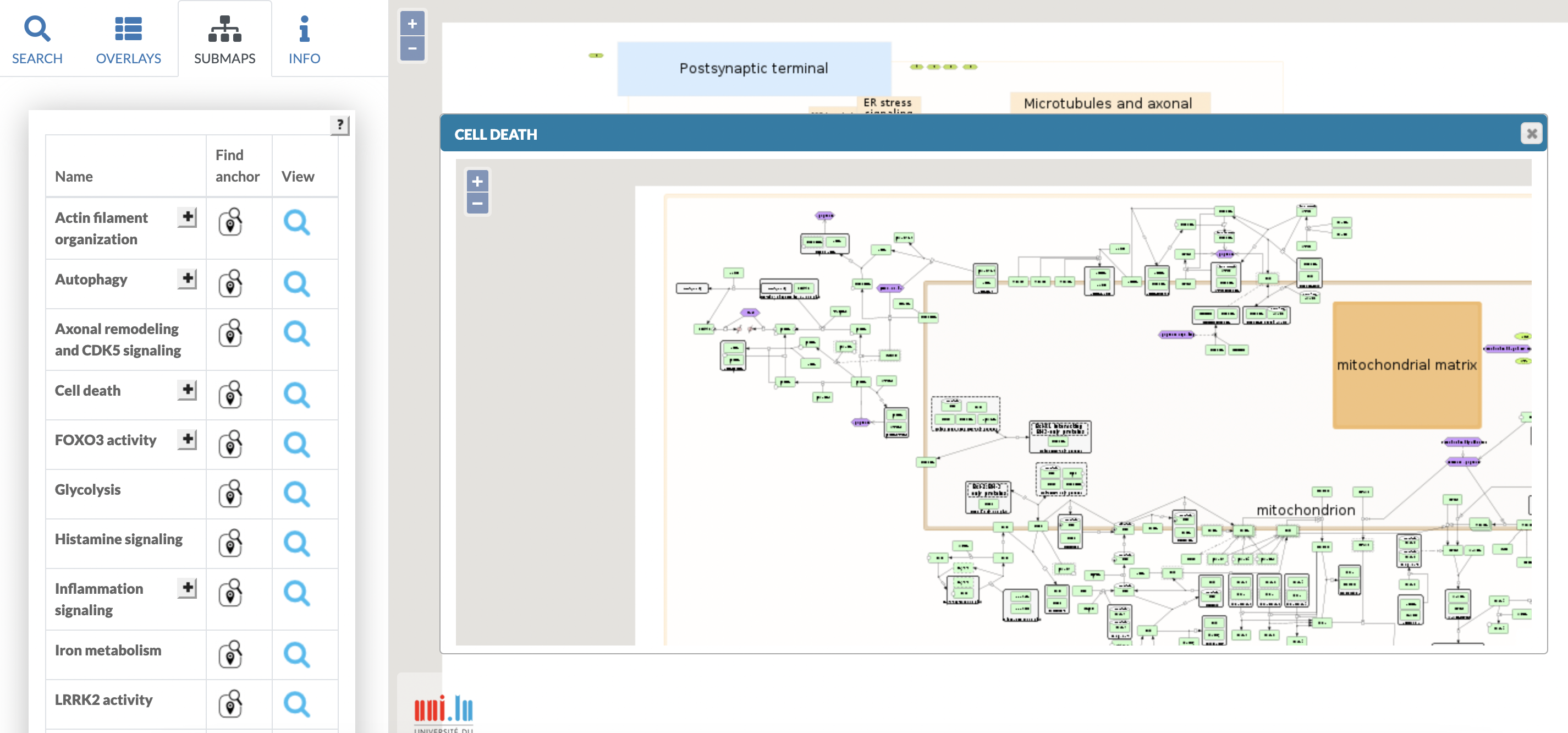Expand the Autophagy submap entry
Screen dimensions: 1568x733
tap(188, 279)
